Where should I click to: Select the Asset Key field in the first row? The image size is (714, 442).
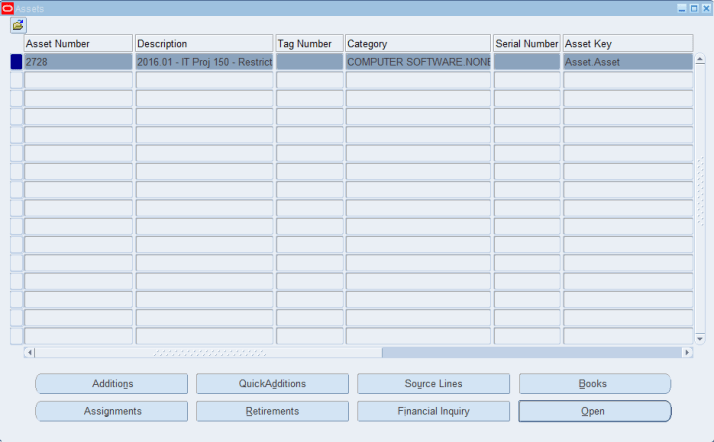coord(627,62)
